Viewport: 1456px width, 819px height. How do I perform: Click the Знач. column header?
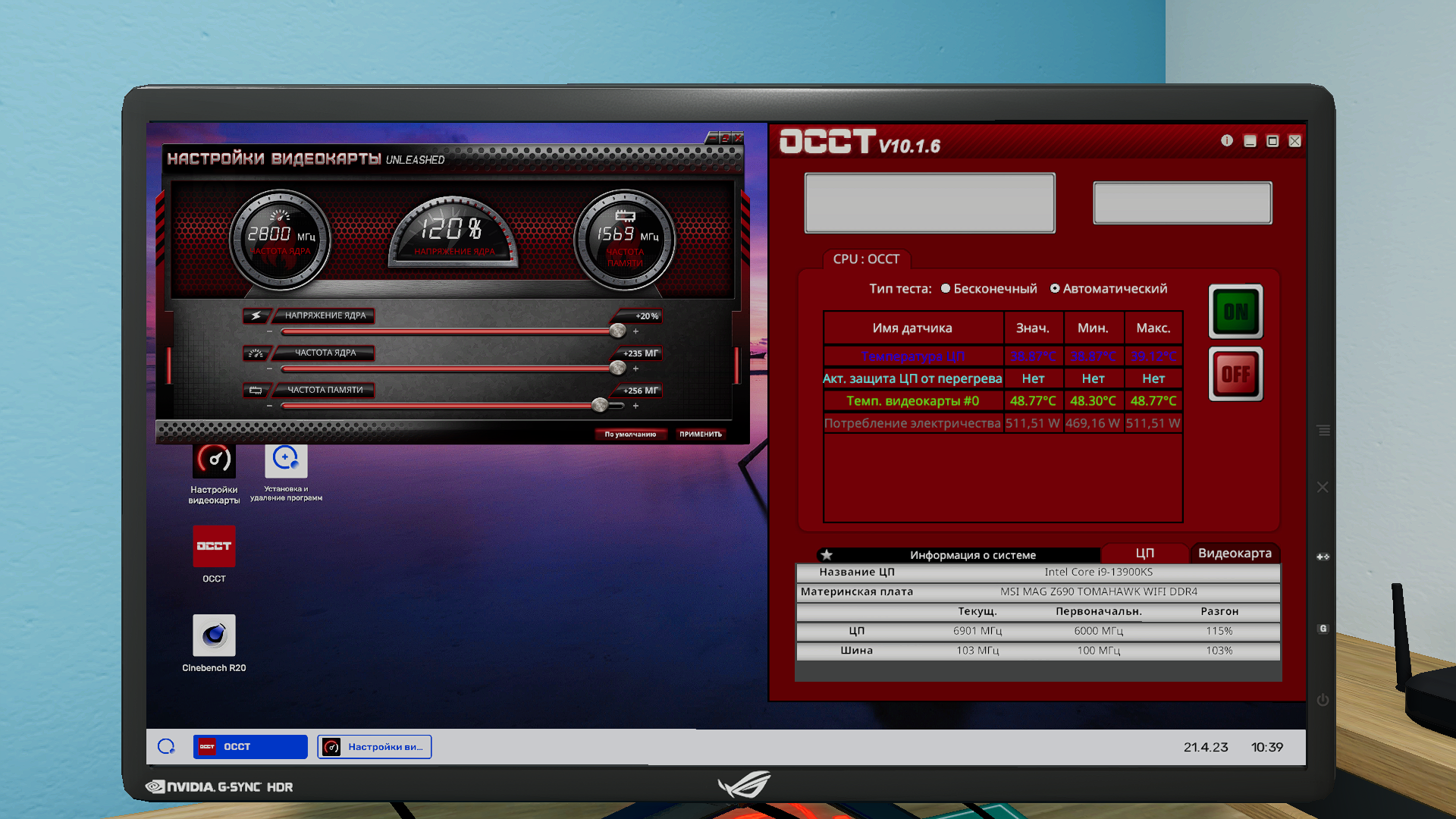(1033, 328)
